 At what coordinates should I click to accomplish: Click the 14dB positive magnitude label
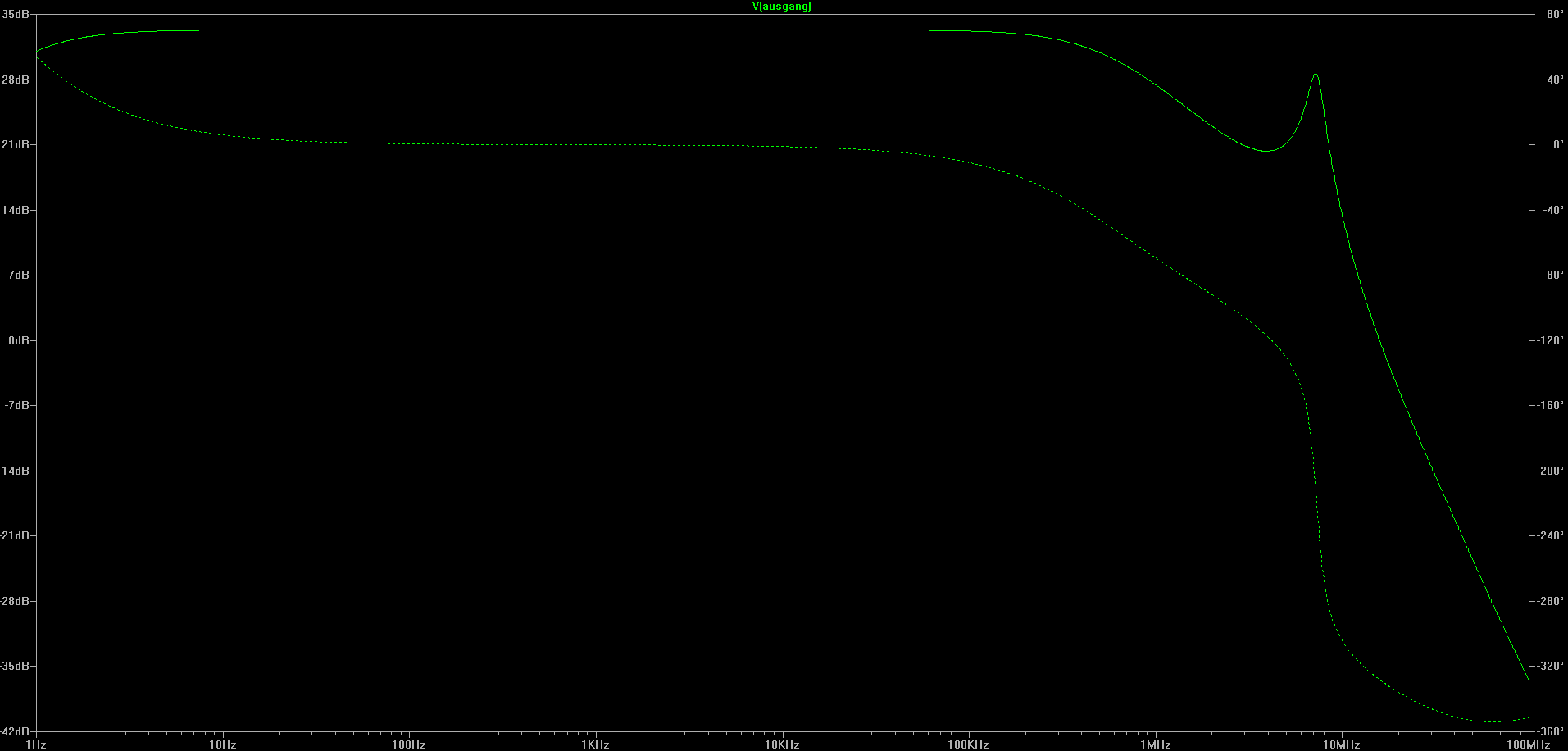[x=16, y=210]
